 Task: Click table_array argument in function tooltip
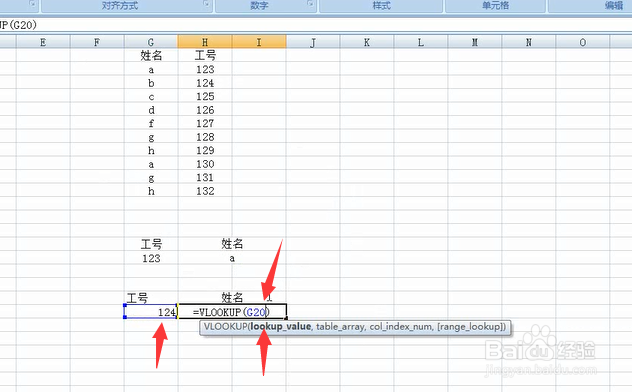point(341,327)
